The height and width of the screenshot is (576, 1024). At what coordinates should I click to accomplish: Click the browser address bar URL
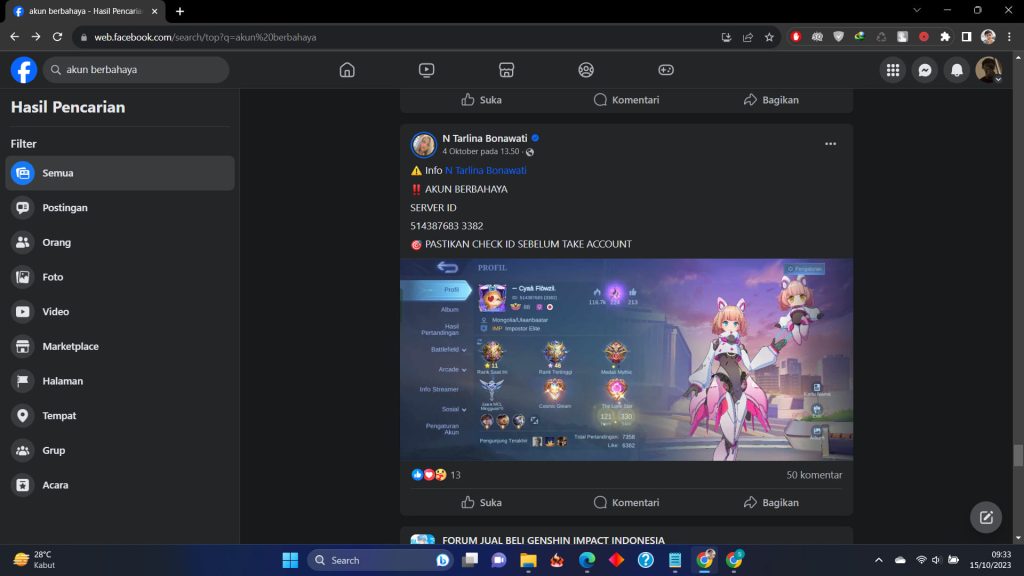[x=205, y=37]
